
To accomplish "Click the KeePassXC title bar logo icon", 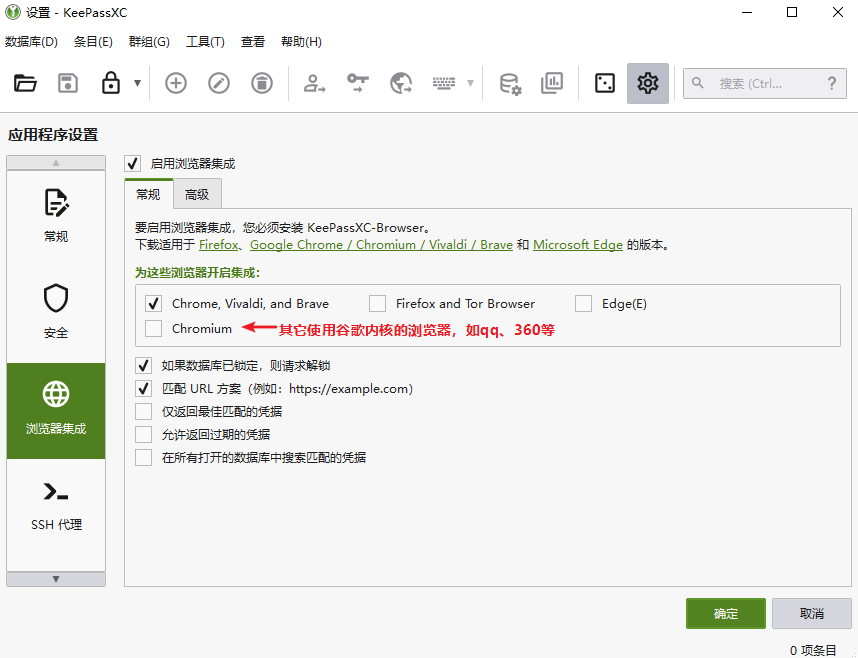I will [x=13, y=12].
